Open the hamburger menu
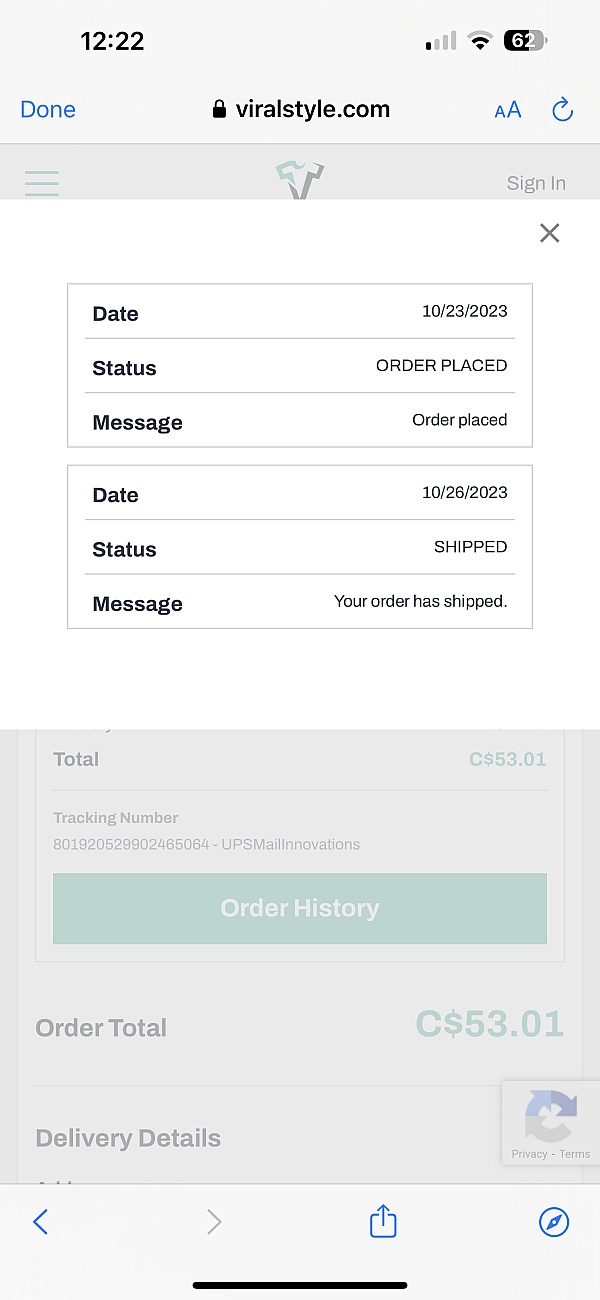Viewport: 600px width, 1300px height. click(42, 183)
